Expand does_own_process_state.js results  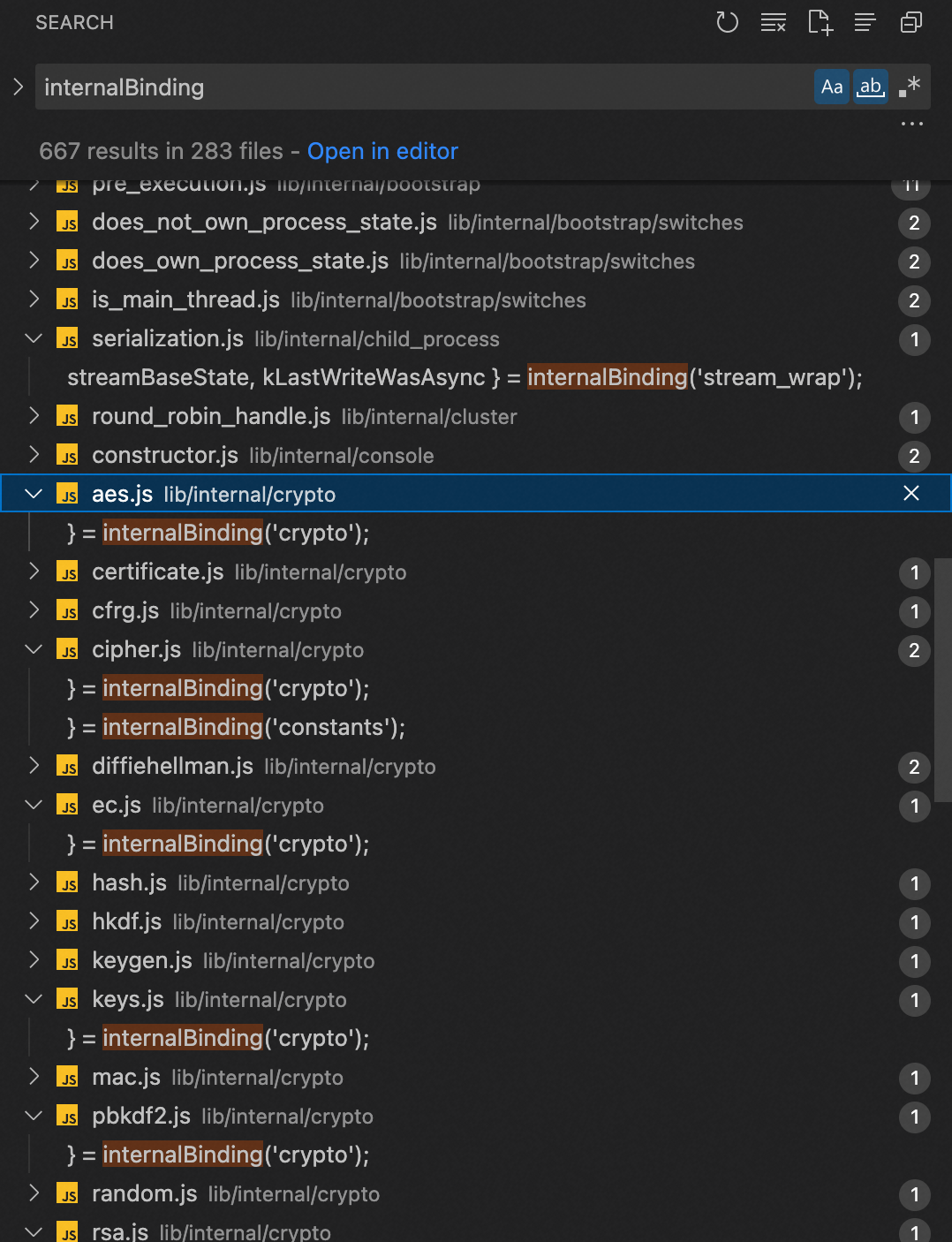(34, 261)
